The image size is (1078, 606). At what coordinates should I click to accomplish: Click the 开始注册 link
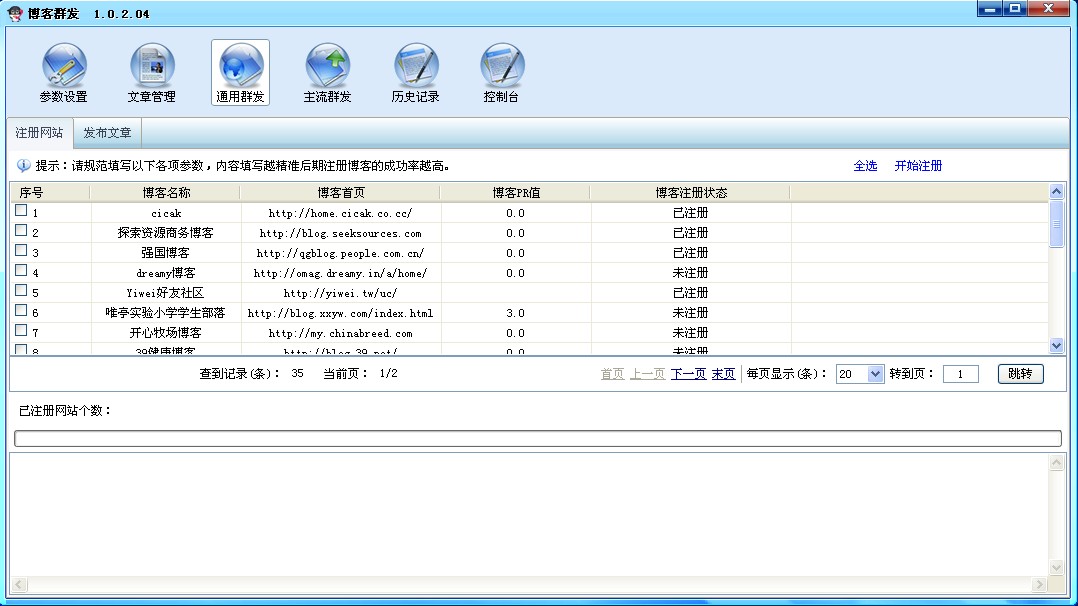(x=918, y=166)
